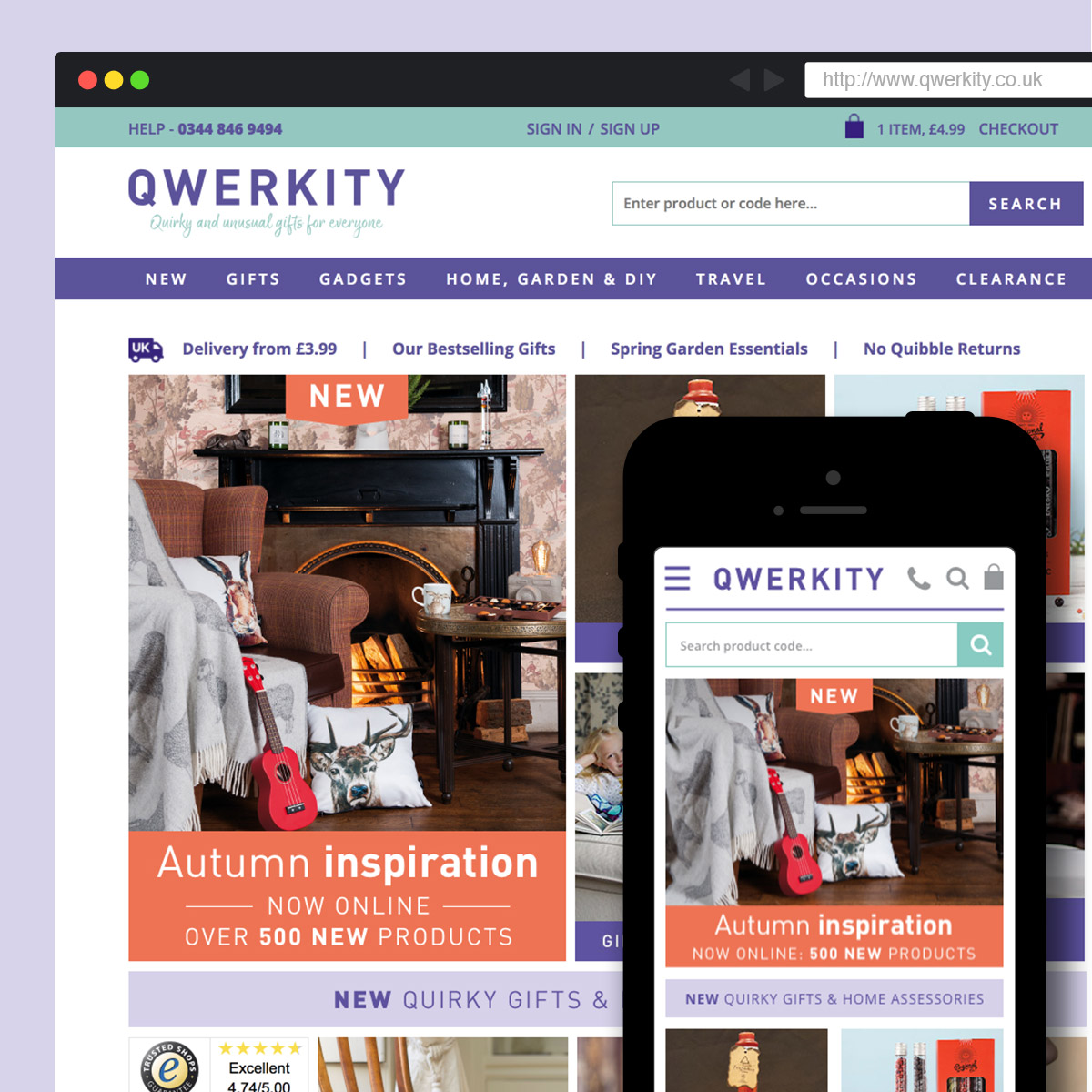Click the UK delivery truck icon
Screen dimensions: 1092x1092
(146, 349)
